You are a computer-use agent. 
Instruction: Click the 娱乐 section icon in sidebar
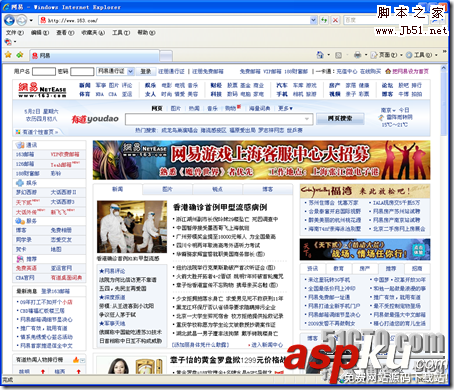point(20,183)
